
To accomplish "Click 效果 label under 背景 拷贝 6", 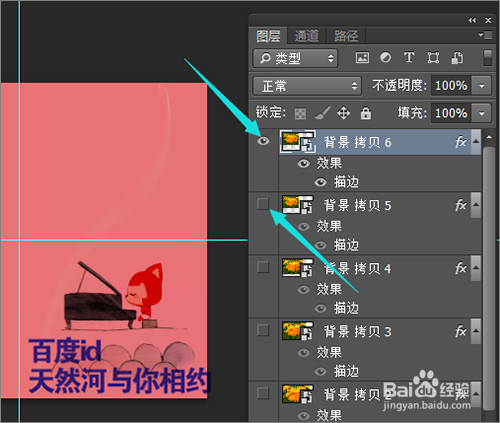I will point(329,164).
